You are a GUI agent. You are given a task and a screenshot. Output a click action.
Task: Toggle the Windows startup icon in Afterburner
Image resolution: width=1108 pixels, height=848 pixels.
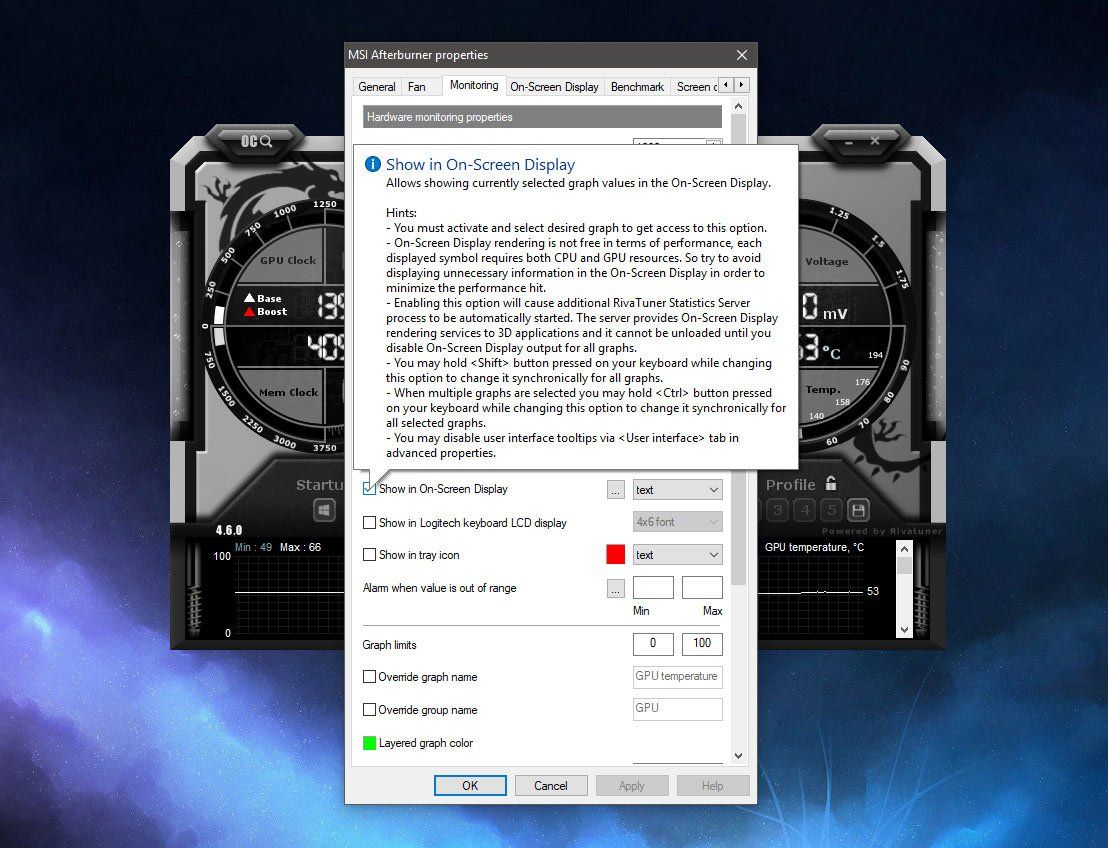[x=324, y=510]
